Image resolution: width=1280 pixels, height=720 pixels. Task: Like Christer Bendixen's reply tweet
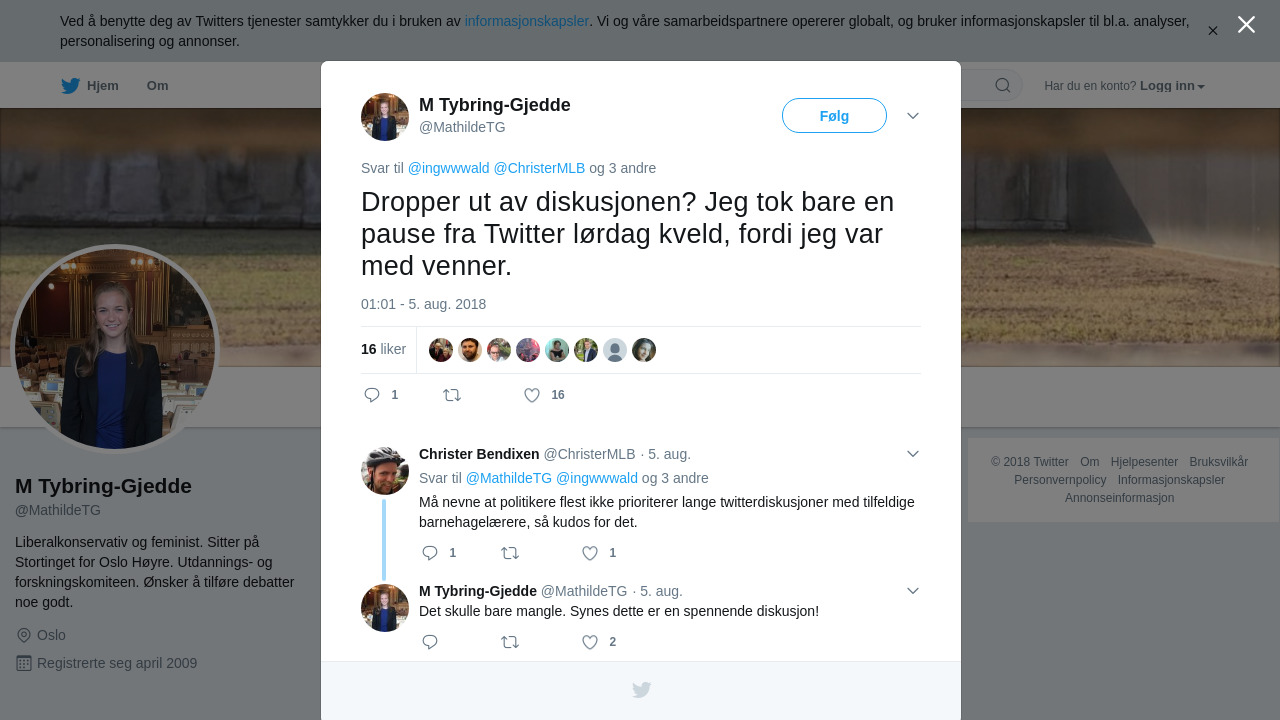(590, 553)
